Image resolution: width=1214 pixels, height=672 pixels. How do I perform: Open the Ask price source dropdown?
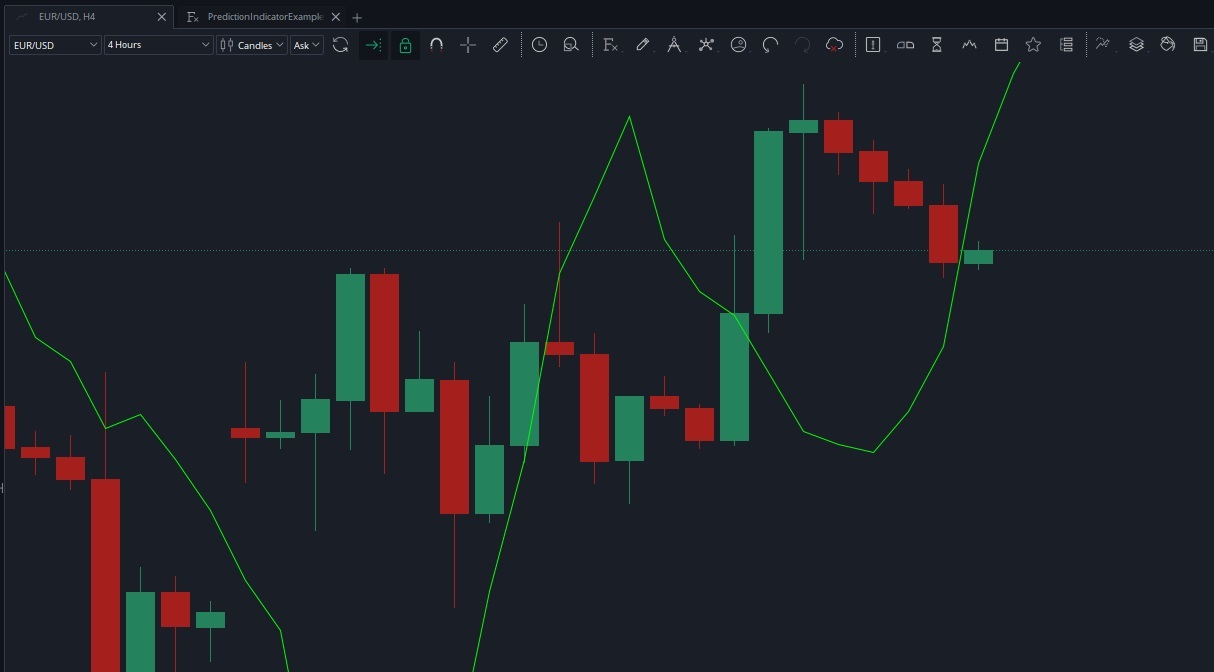[x=307, y=45]
